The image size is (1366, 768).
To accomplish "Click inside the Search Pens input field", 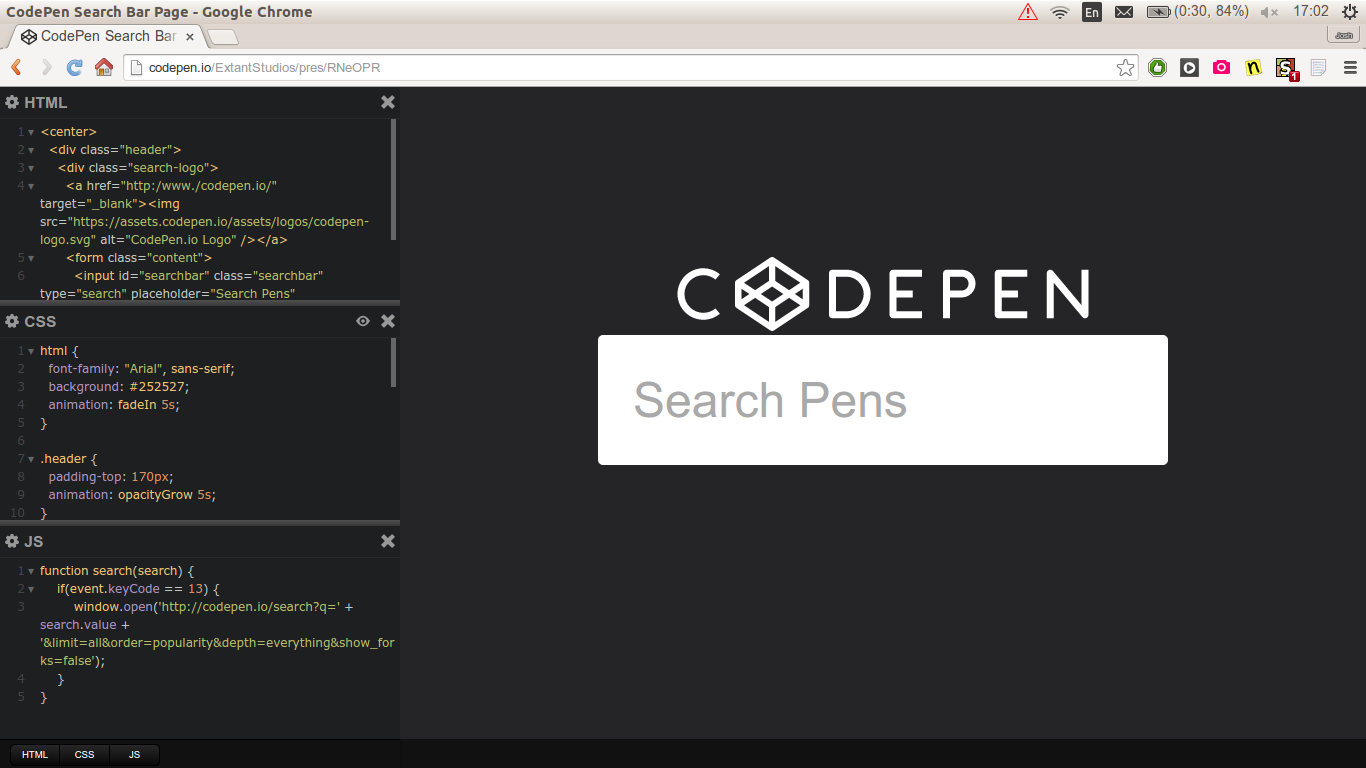I will tap(882, 399).
